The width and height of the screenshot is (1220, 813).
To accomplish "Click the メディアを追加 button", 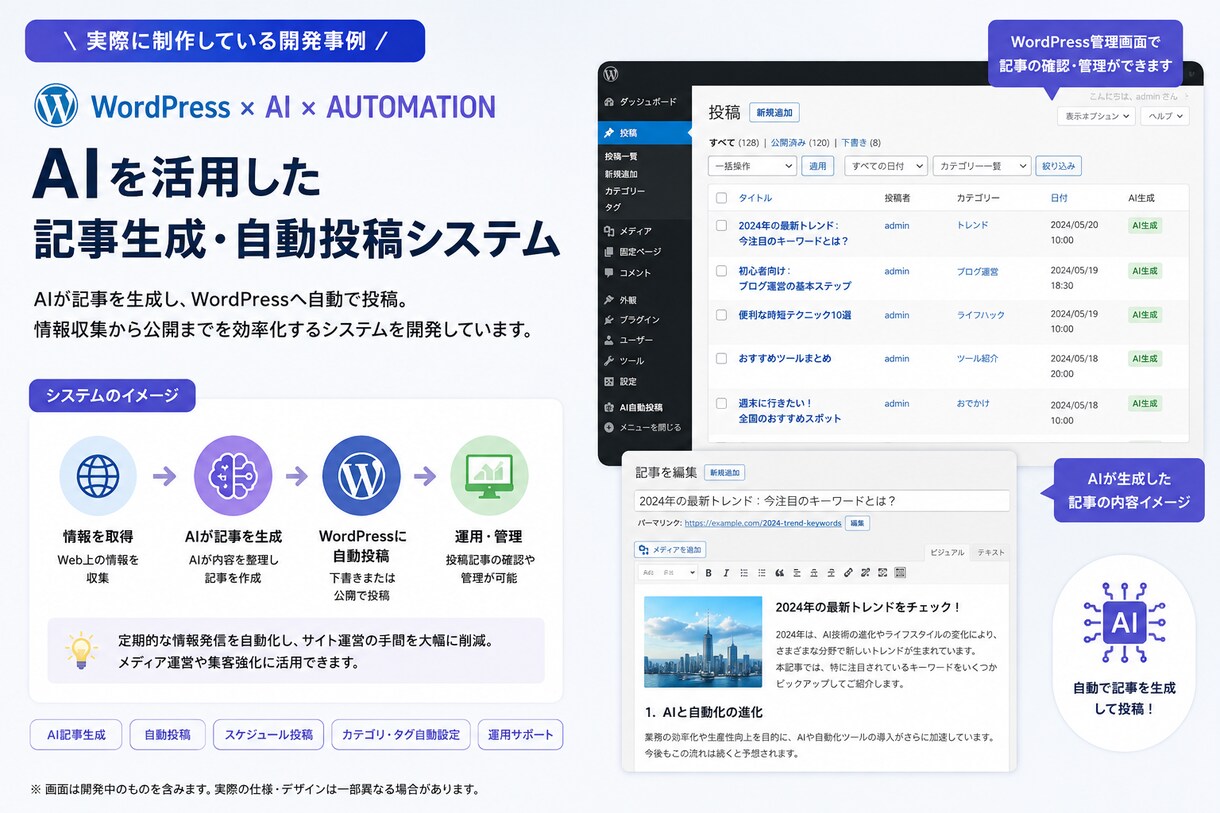I will [670, 549].
